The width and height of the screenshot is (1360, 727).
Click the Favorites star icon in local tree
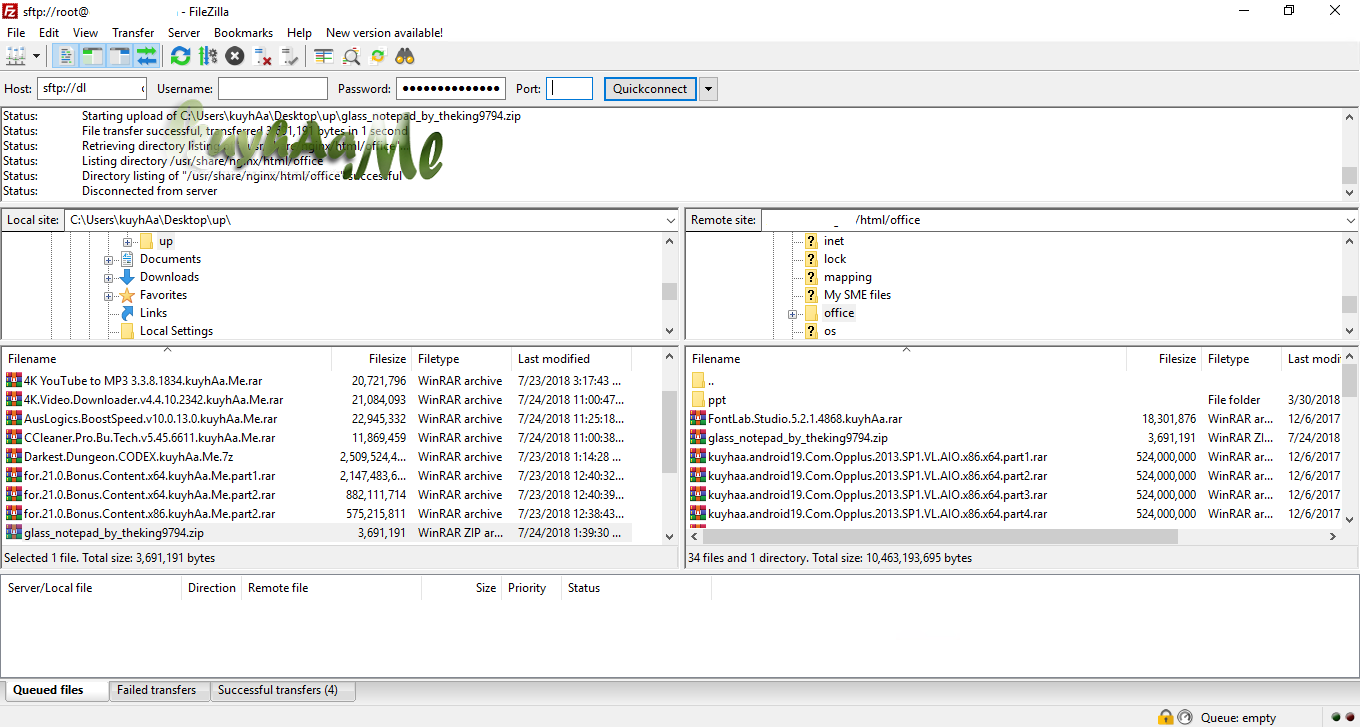tap(128, 295)
